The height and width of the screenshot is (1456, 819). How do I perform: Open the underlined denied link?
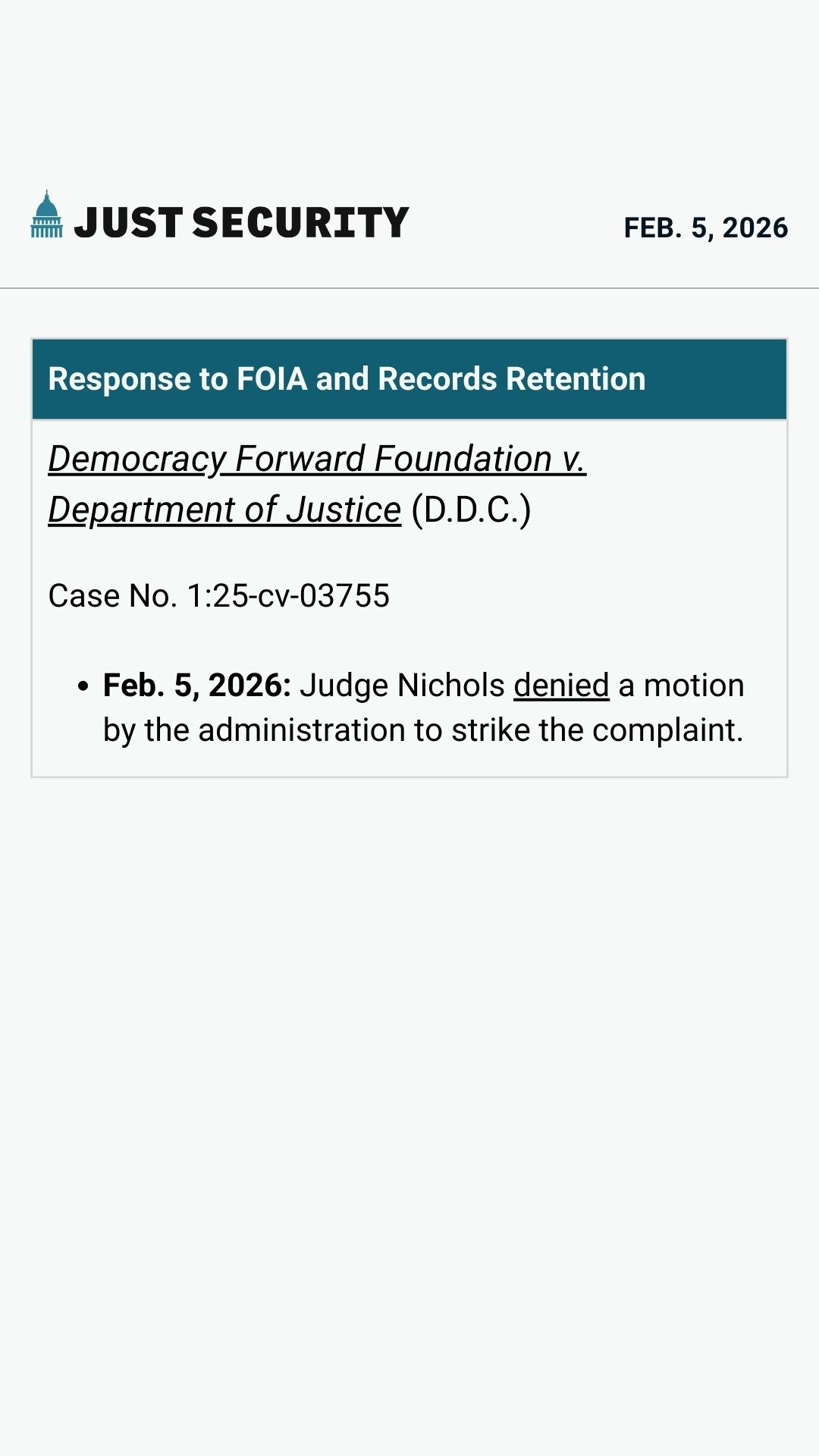(x=561, y=686)
